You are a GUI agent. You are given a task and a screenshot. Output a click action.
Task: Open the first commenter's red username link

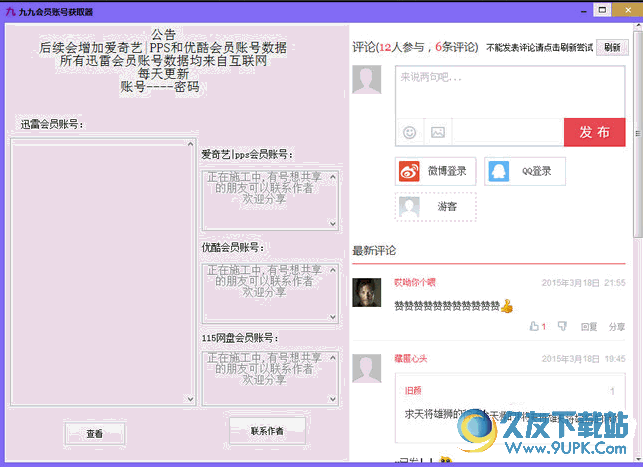click(x=415, y=282)
